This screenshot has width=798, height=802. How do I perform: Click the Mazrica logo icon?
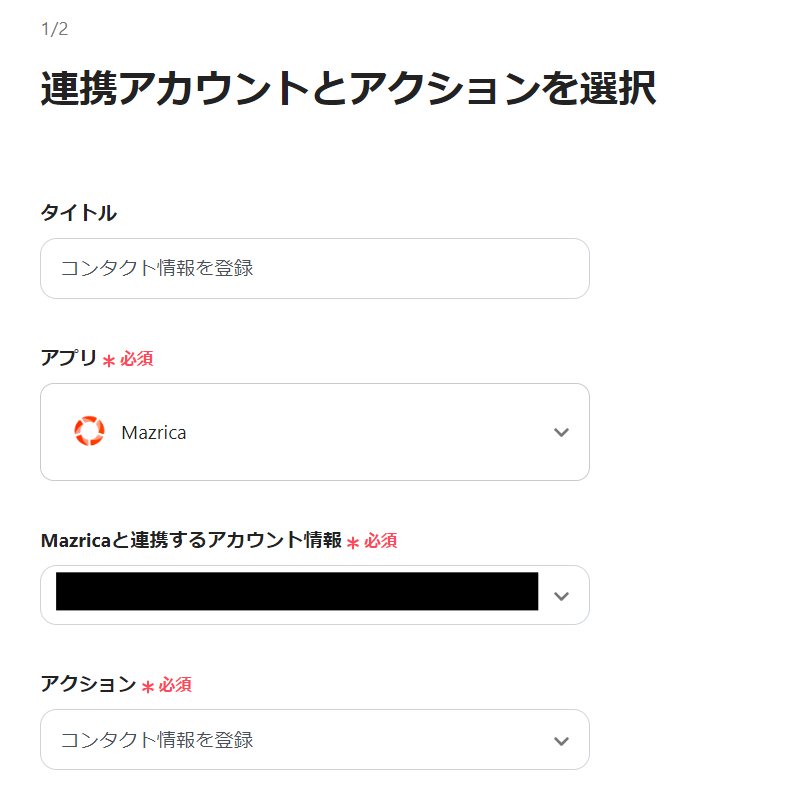pyautogui.click(x=89, y=432)
